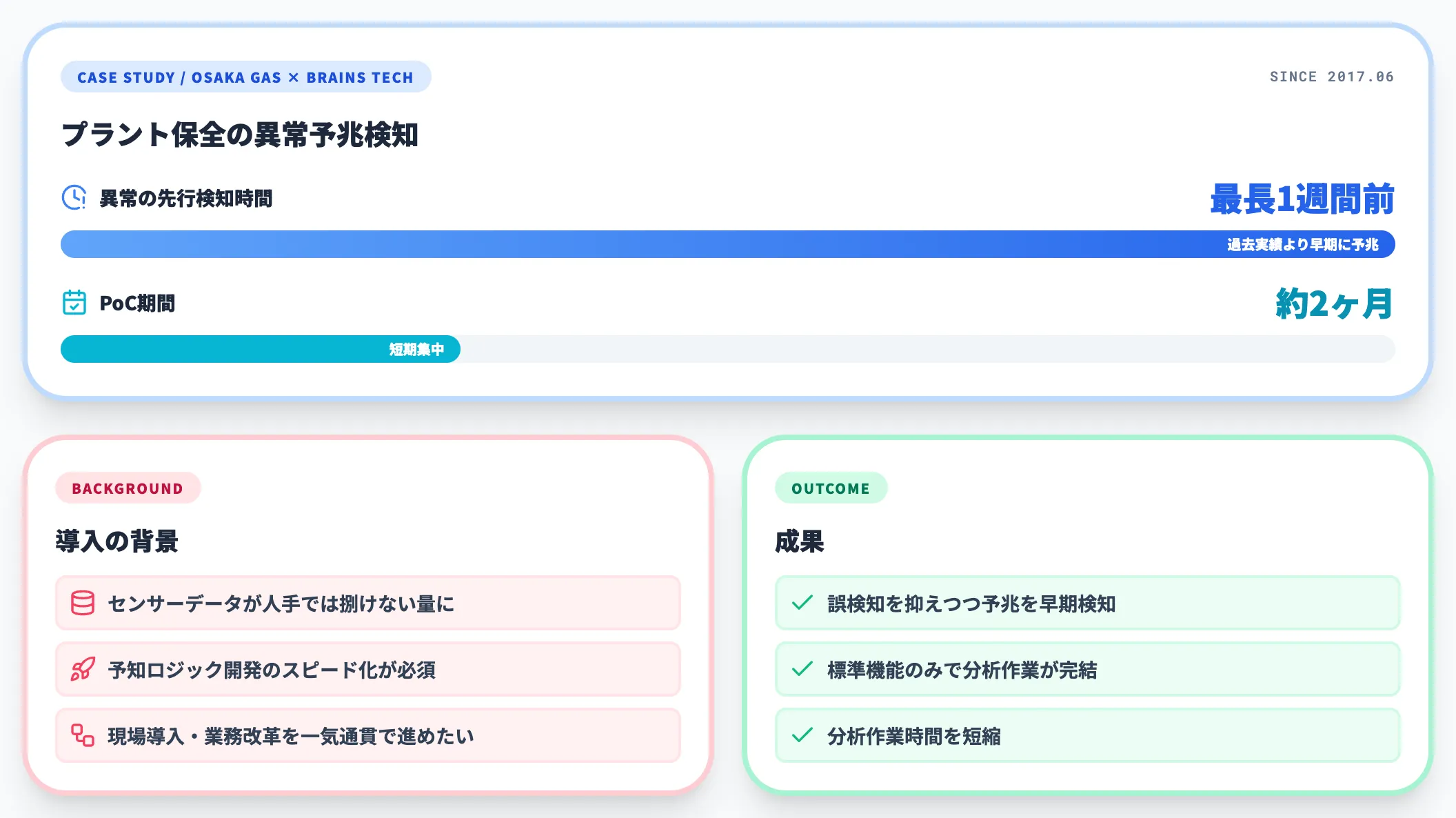Click the 成果 section heading
1456x818 pixels.
(x=799, y=541)
